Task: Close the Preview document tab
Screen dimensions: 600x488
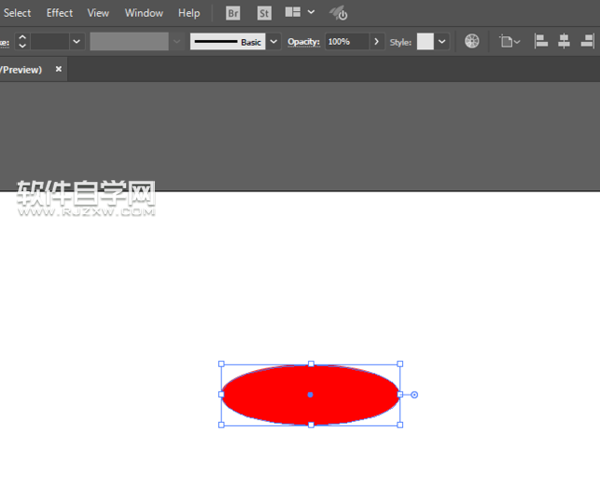Action: coord(59,69)
